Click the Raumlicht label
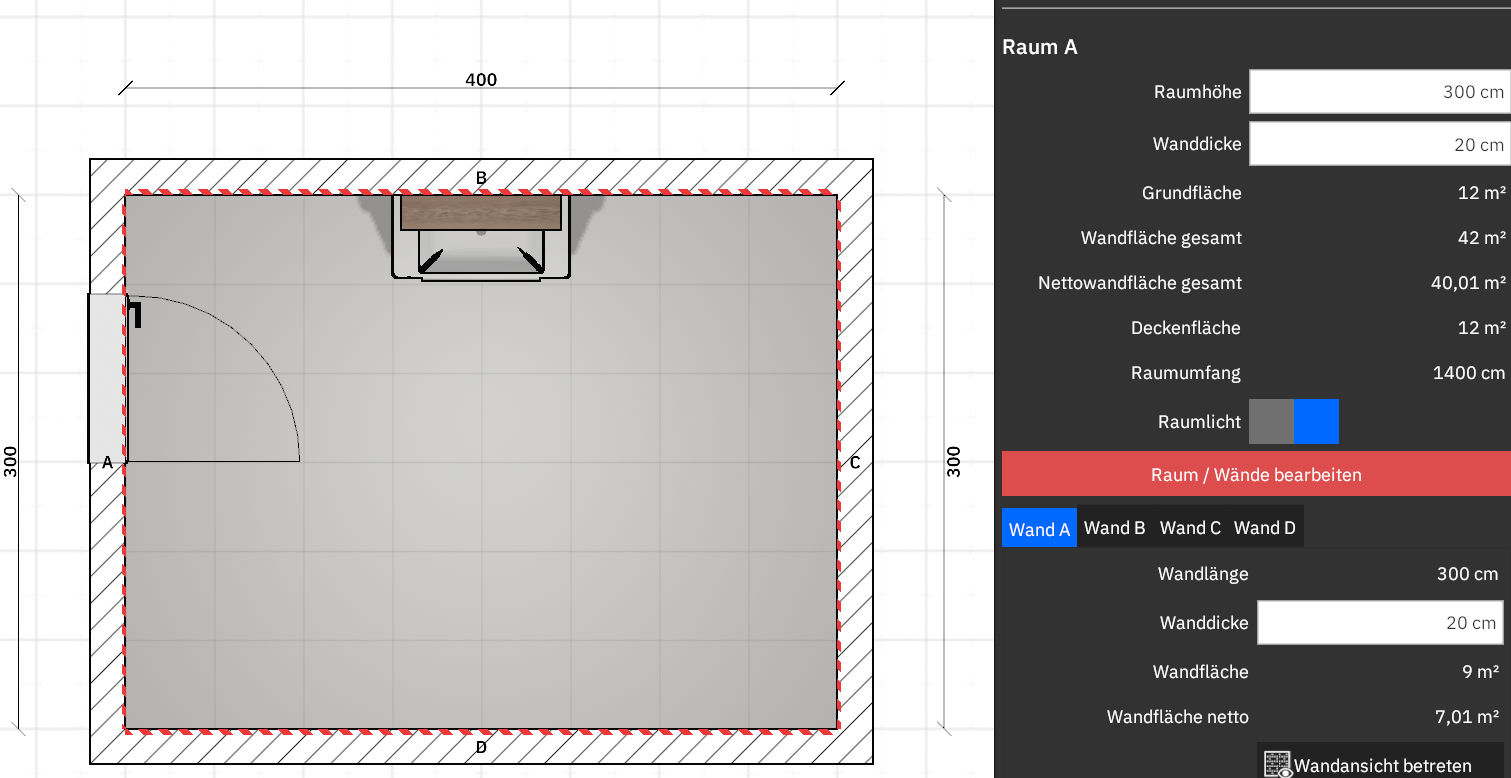 coord(1199,422)
